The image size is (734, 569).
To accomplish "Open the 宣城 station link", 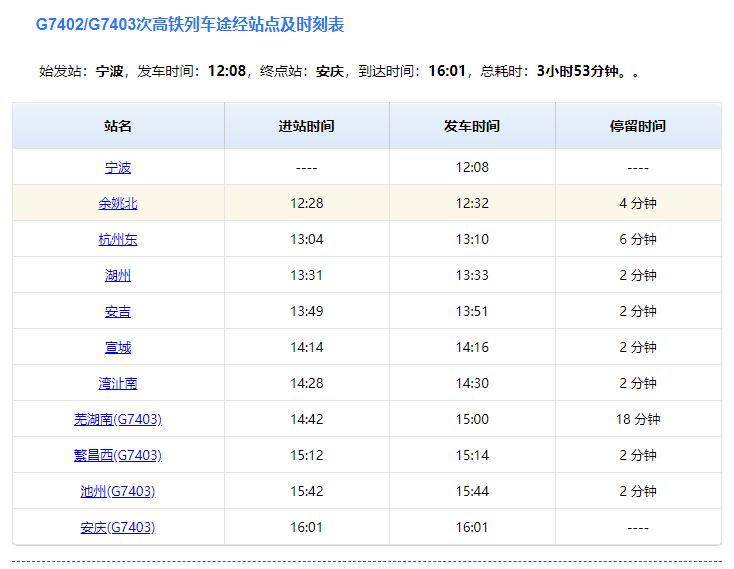I will click(x=118, y=347).
